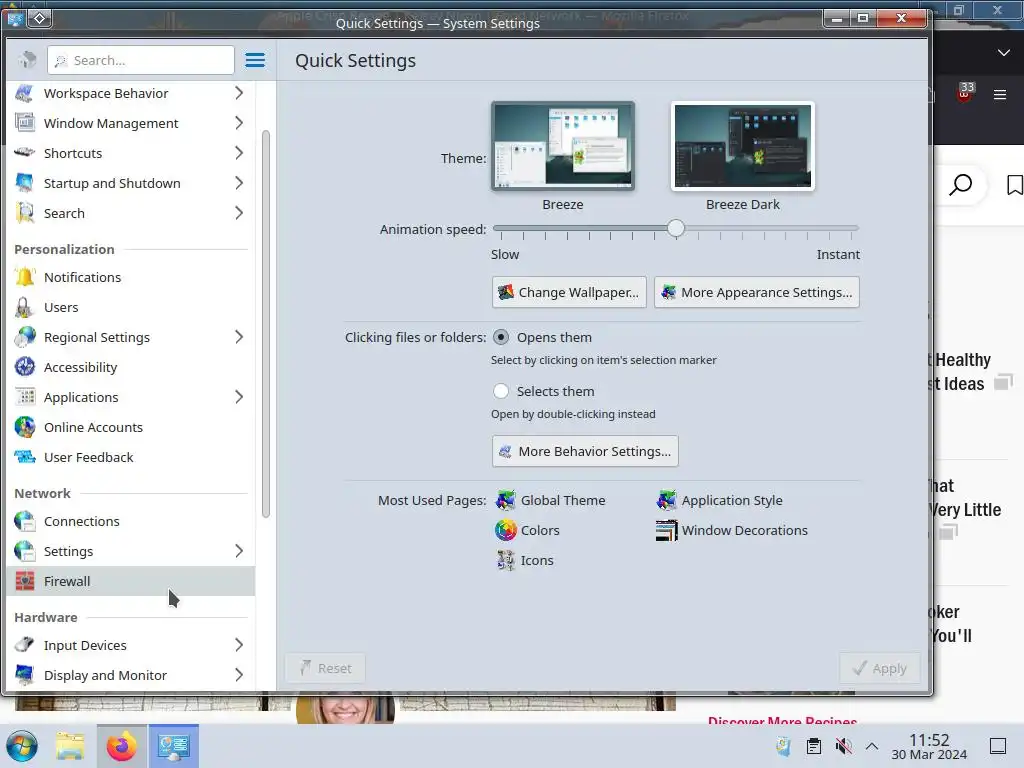The height and width of the screenshot is (768, 1024).
Task: Show hidden system tray icons arrow
Action: tap(872, 746)
